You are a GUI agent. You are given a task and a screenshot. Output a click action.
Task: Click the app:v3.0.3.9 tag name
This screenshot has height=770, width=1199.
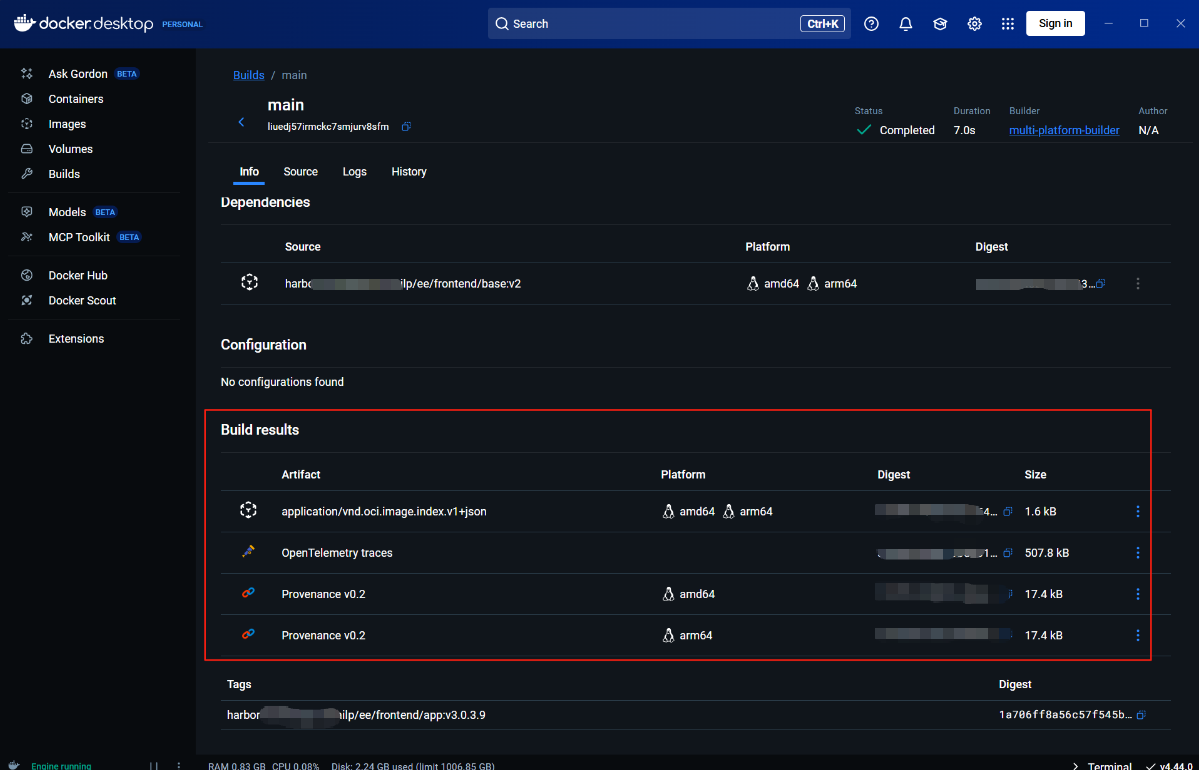pos(356,715)
